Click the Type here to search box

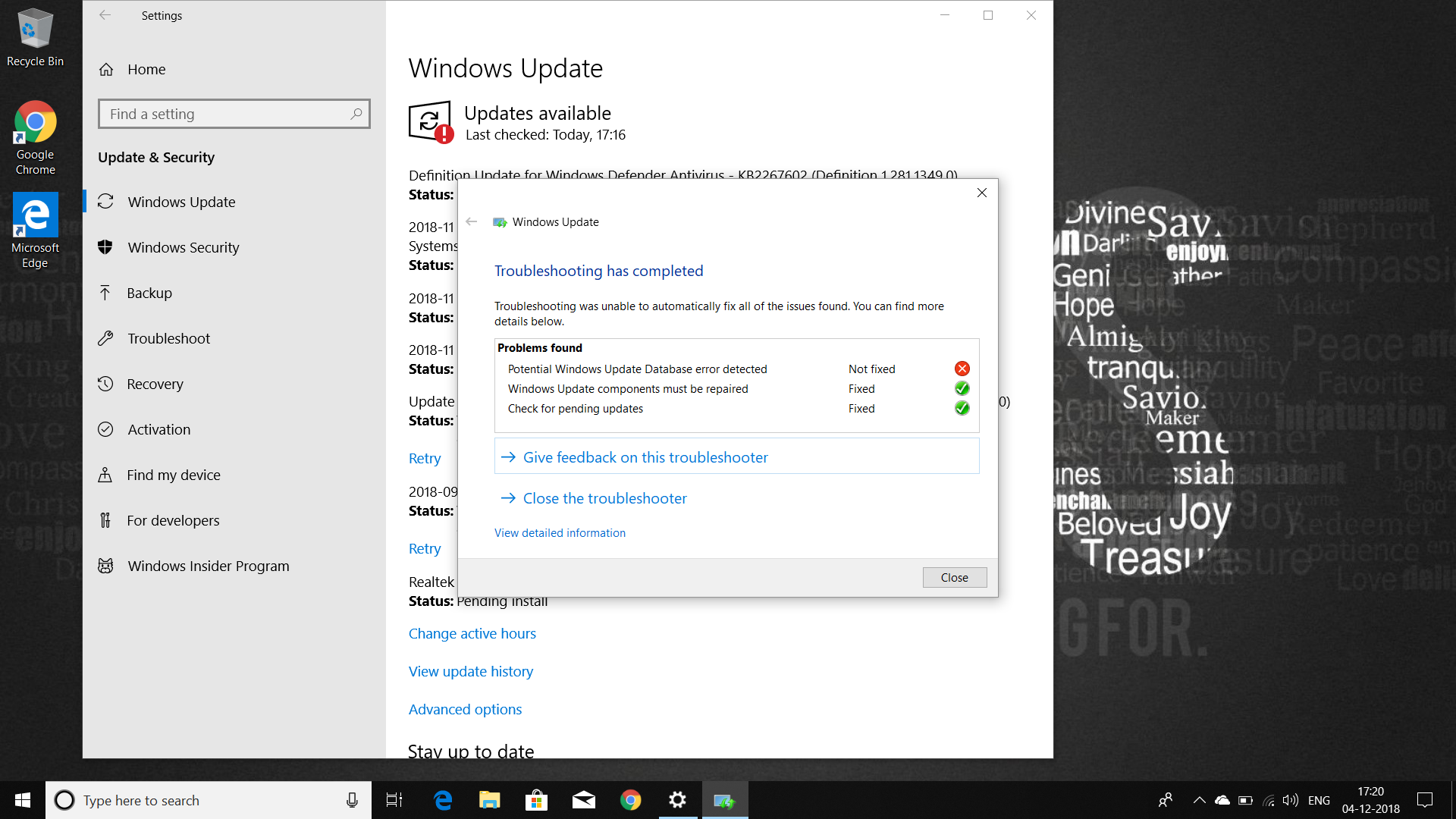(x=209, y=800)
